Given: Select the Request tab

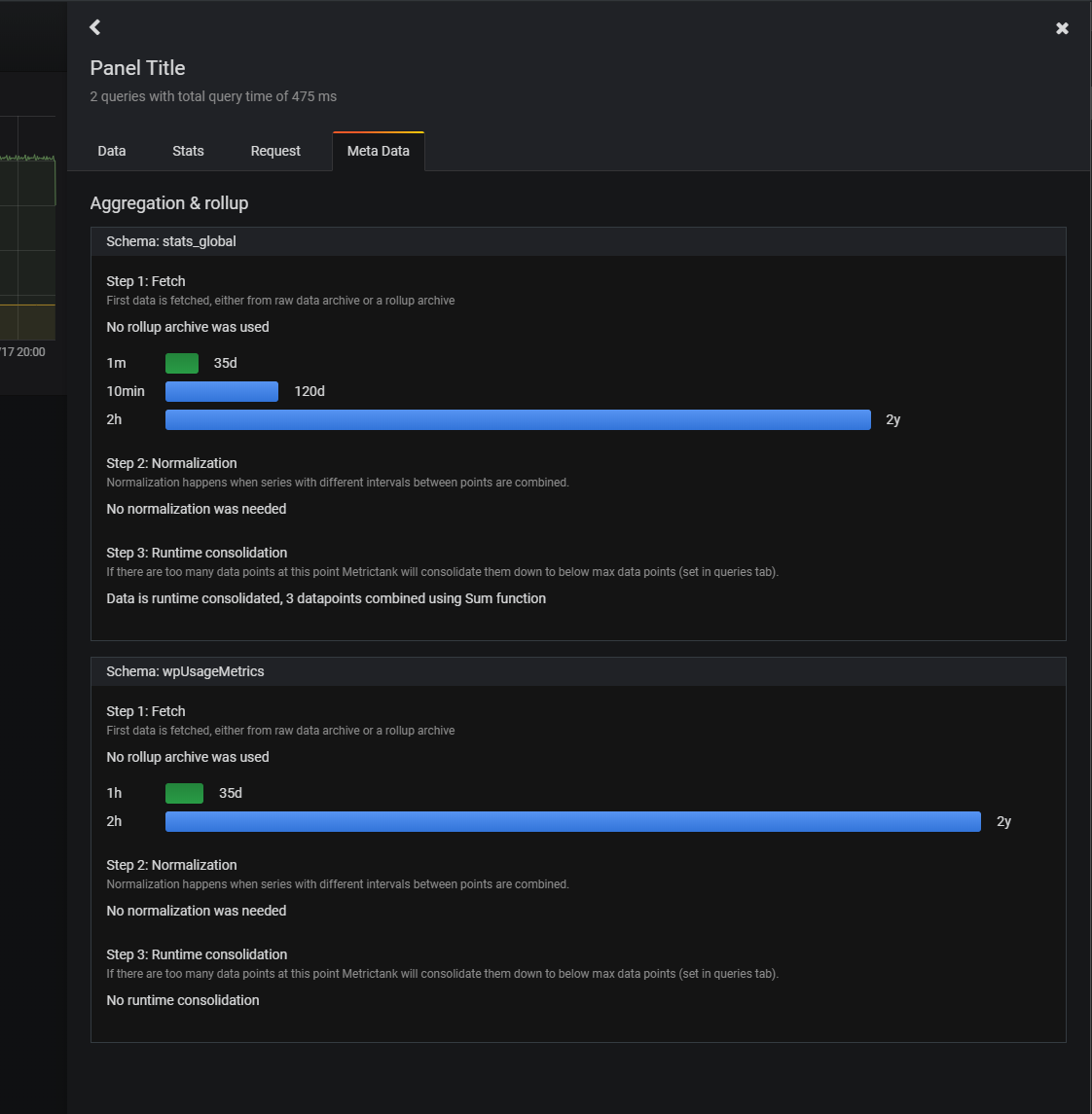Looking at the screenshot, I should tap(275, 151).
